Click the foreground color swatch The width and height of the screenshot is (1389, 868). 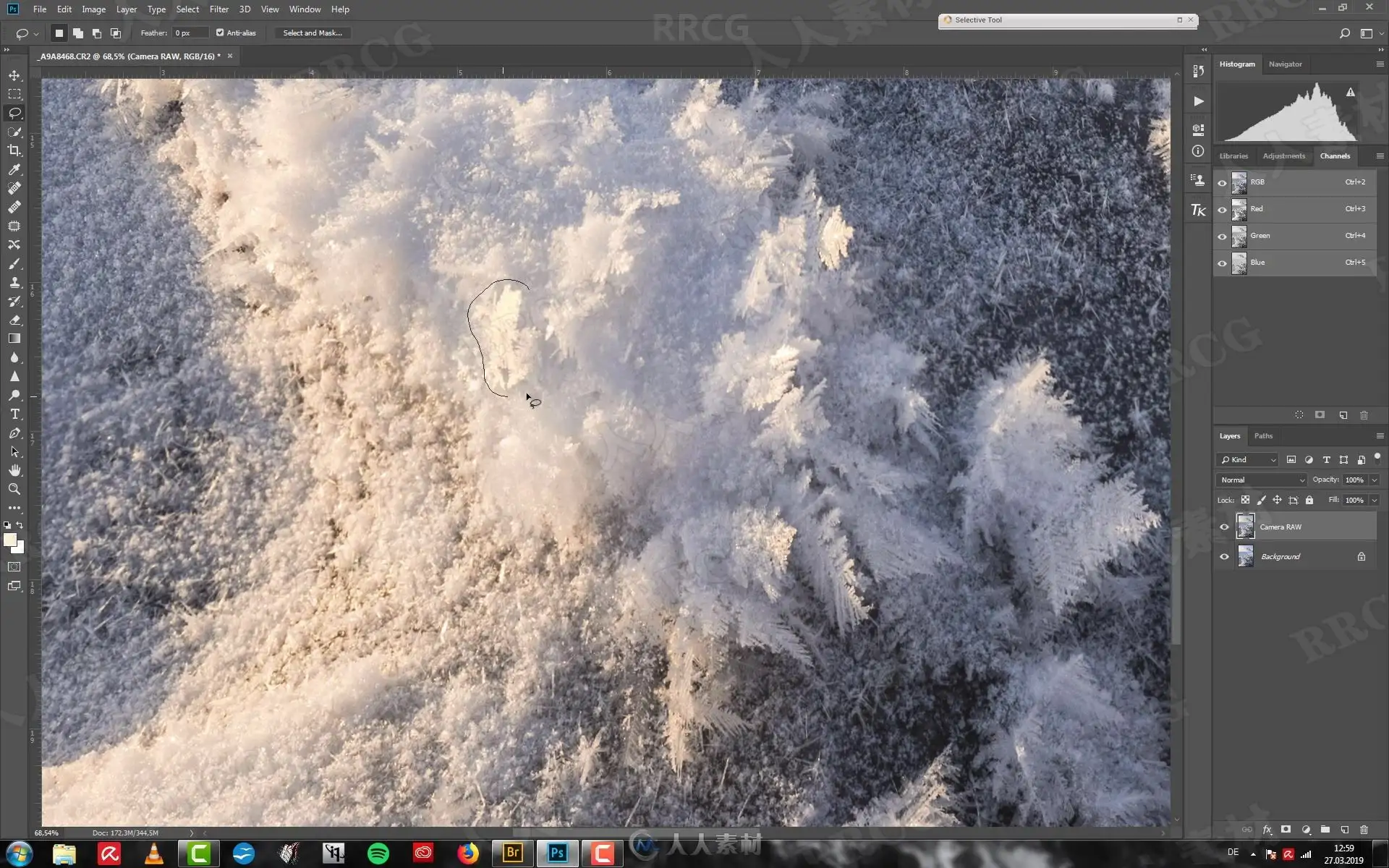pyautogui.click(x=9, y=540)
